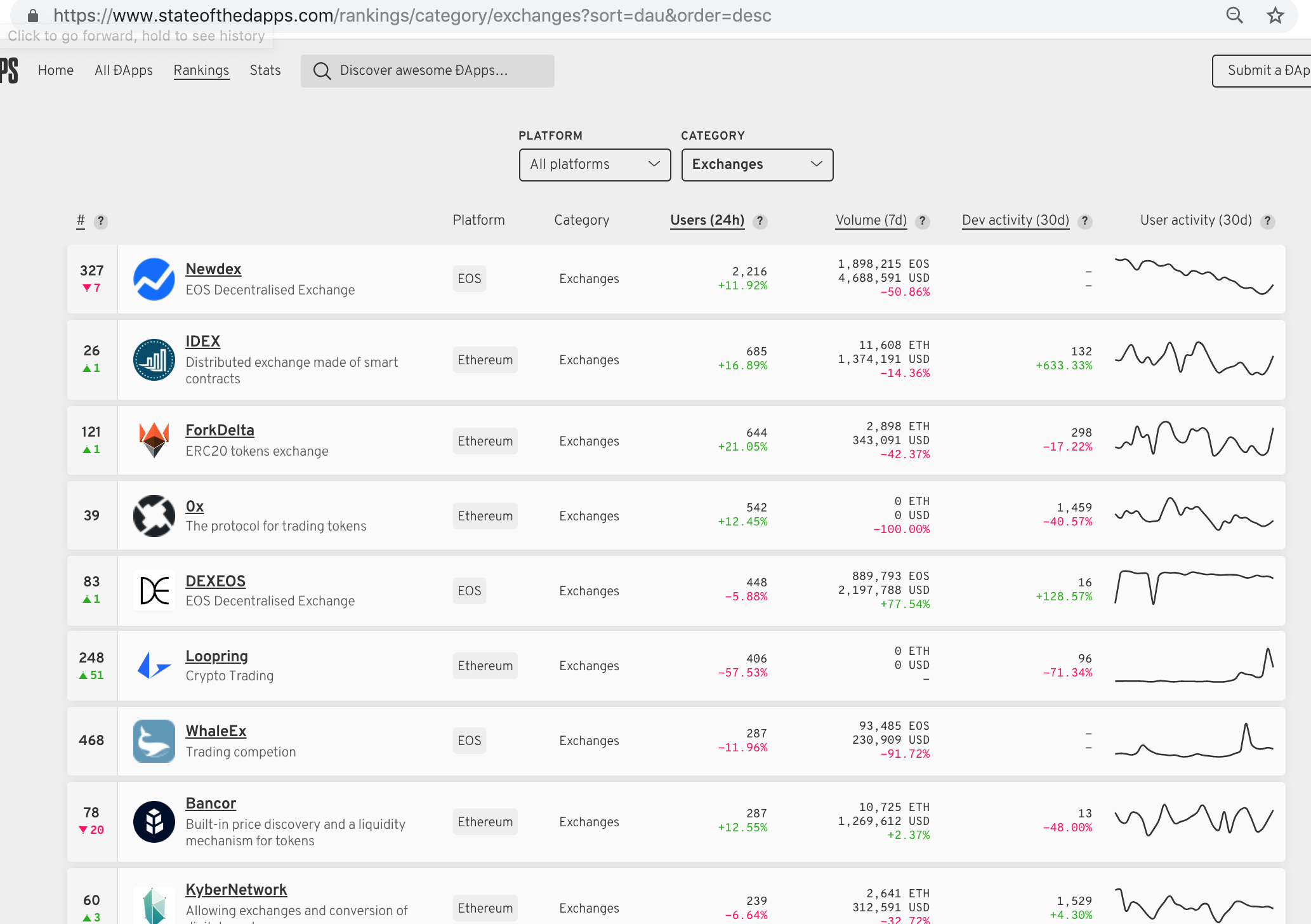
Task: Click the search magnifier icon in search box
Action: coord(322,71)
